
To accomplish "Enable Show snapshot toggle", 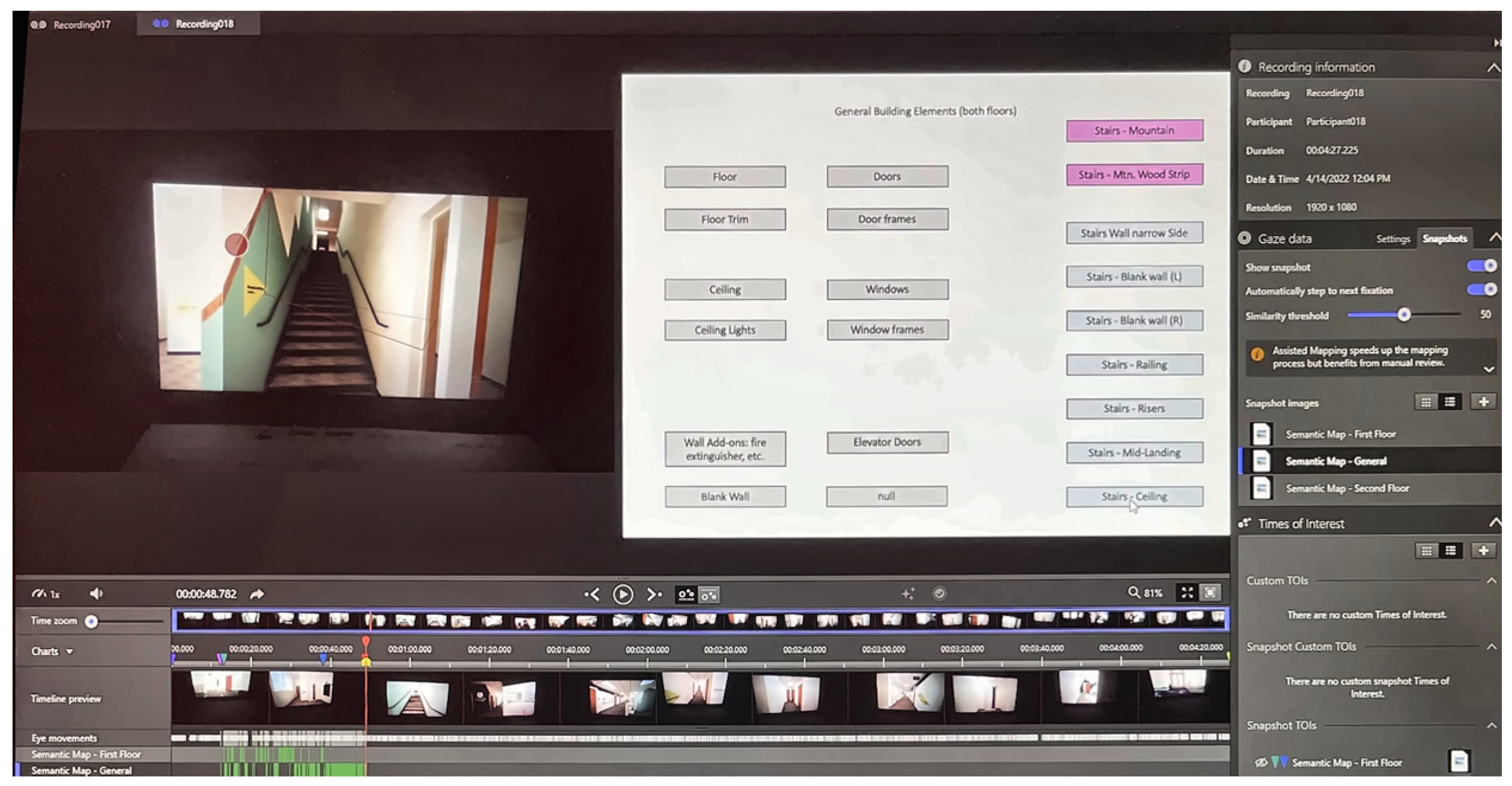I will pyautogui.click(x=1482, y=267).
